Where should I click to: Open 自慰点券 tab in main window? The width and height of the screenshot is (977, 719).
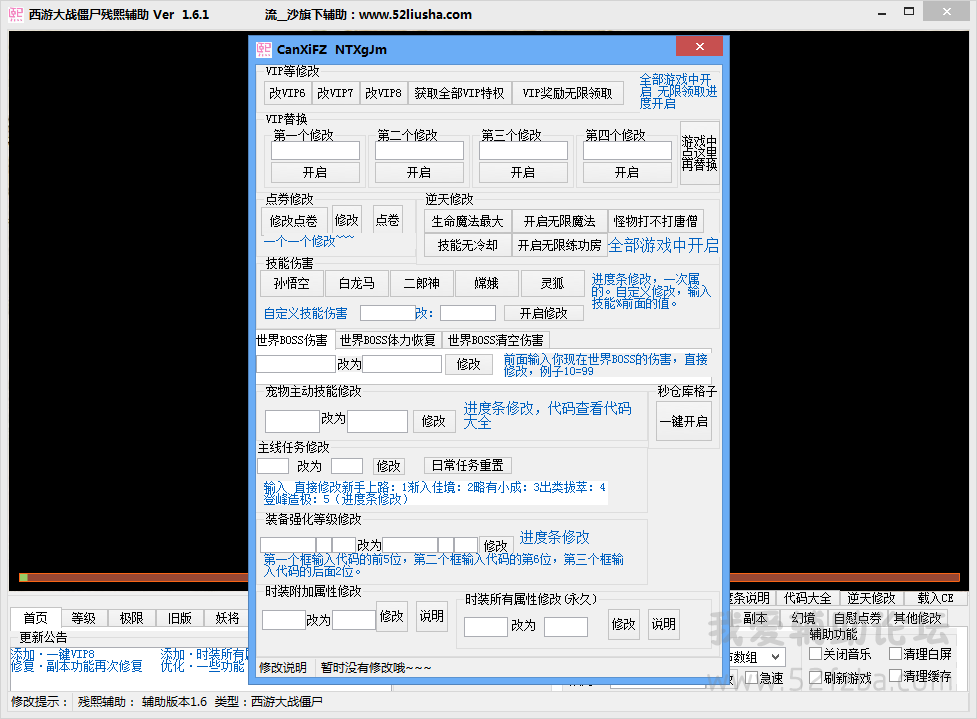[x=858, y=618]
